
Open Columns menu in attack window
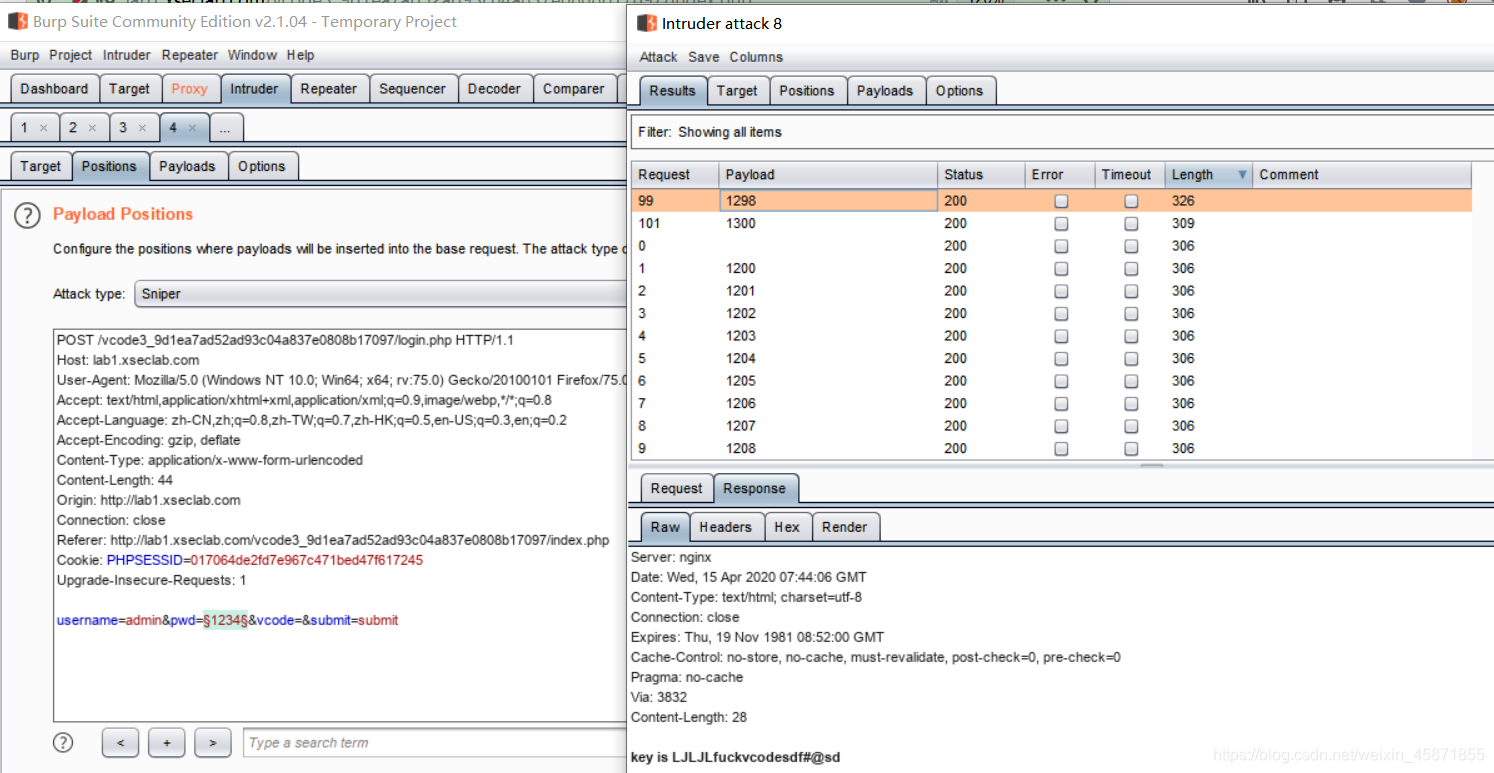[756, 57]
